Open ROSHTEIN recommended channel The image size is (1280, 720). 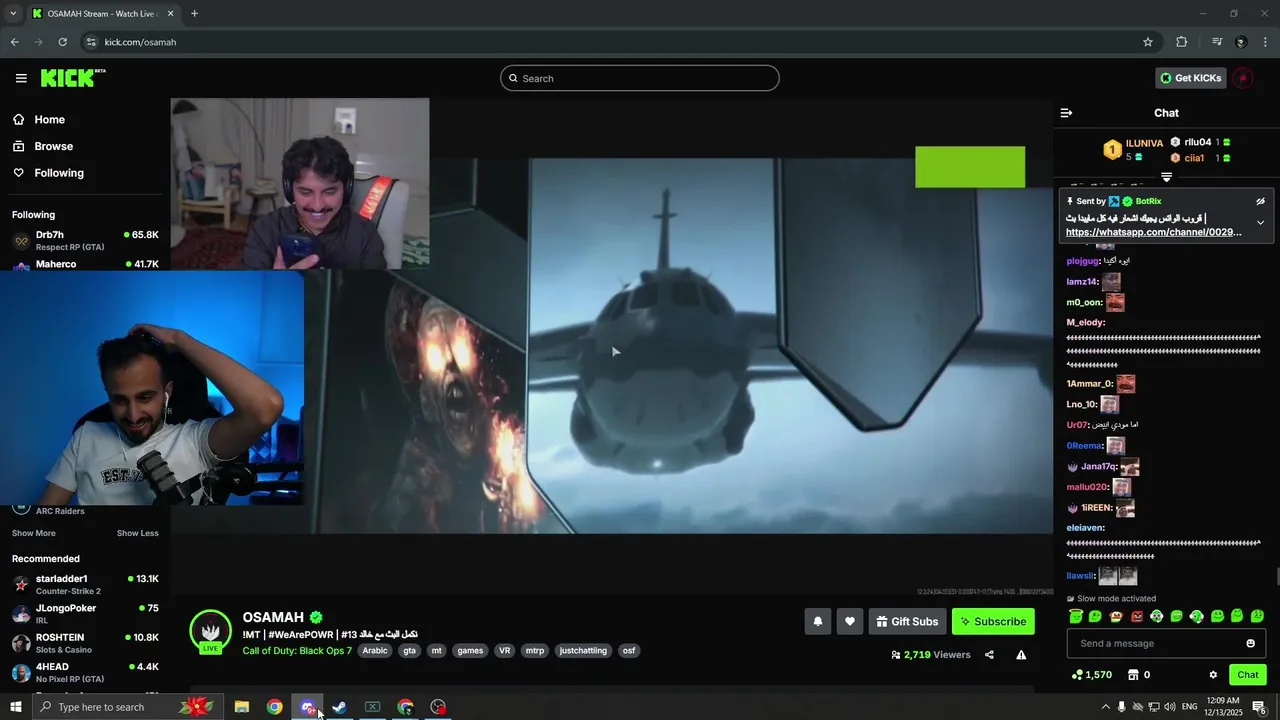(85, 643)
